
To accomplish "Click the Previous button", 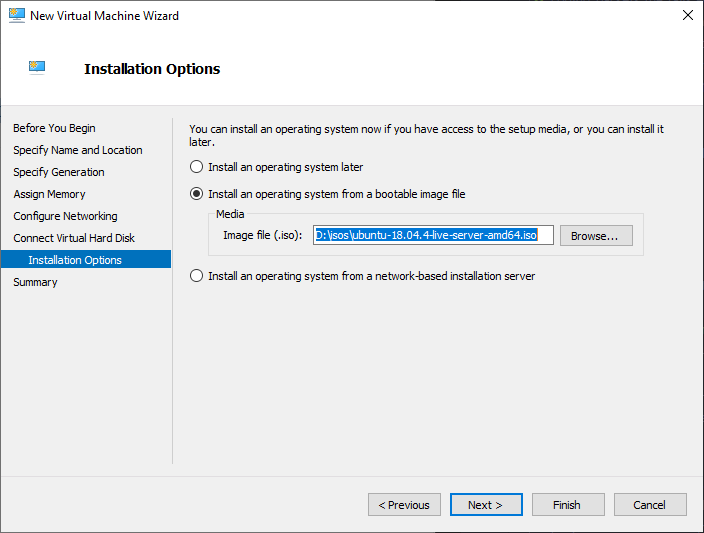I will click(x=404, y=505).
